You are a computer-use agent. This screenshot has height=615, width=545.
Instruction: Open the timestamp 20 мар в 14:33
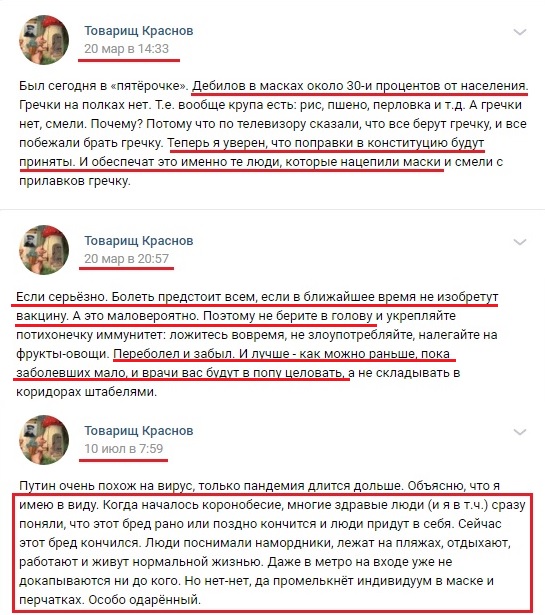[126, 49]
